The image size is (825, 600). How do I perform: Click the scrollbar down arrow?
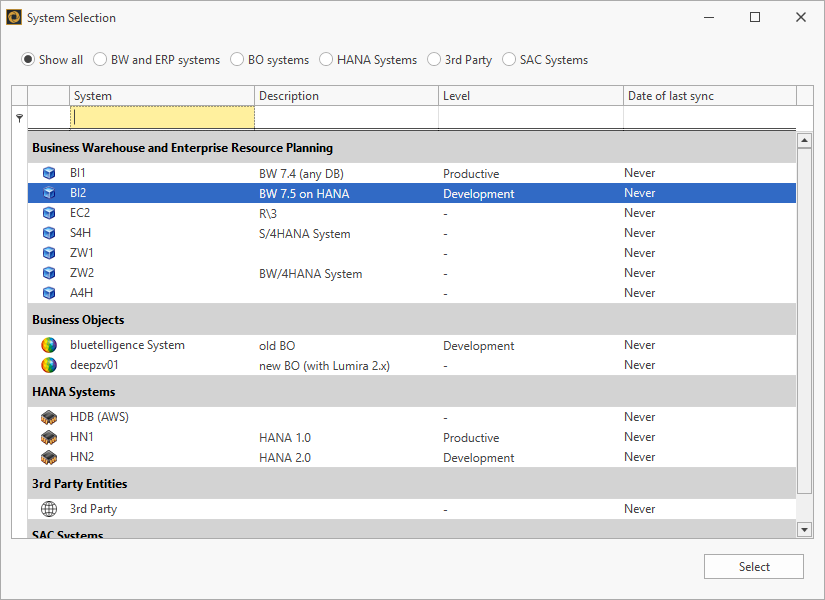[804, 530]
